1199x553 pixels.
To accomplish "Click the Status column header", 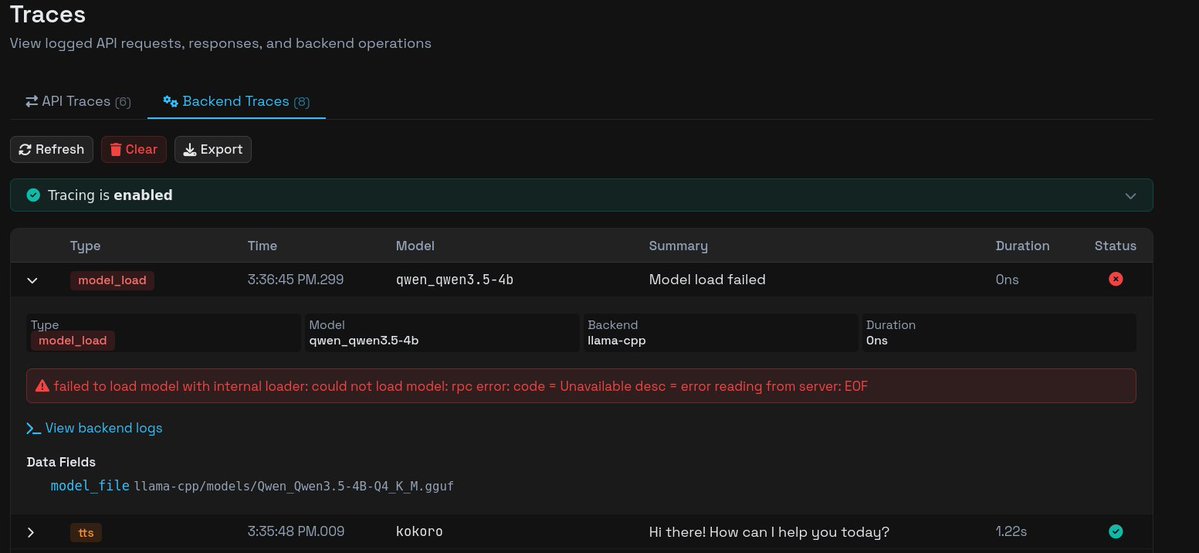I will point(1116,246).
